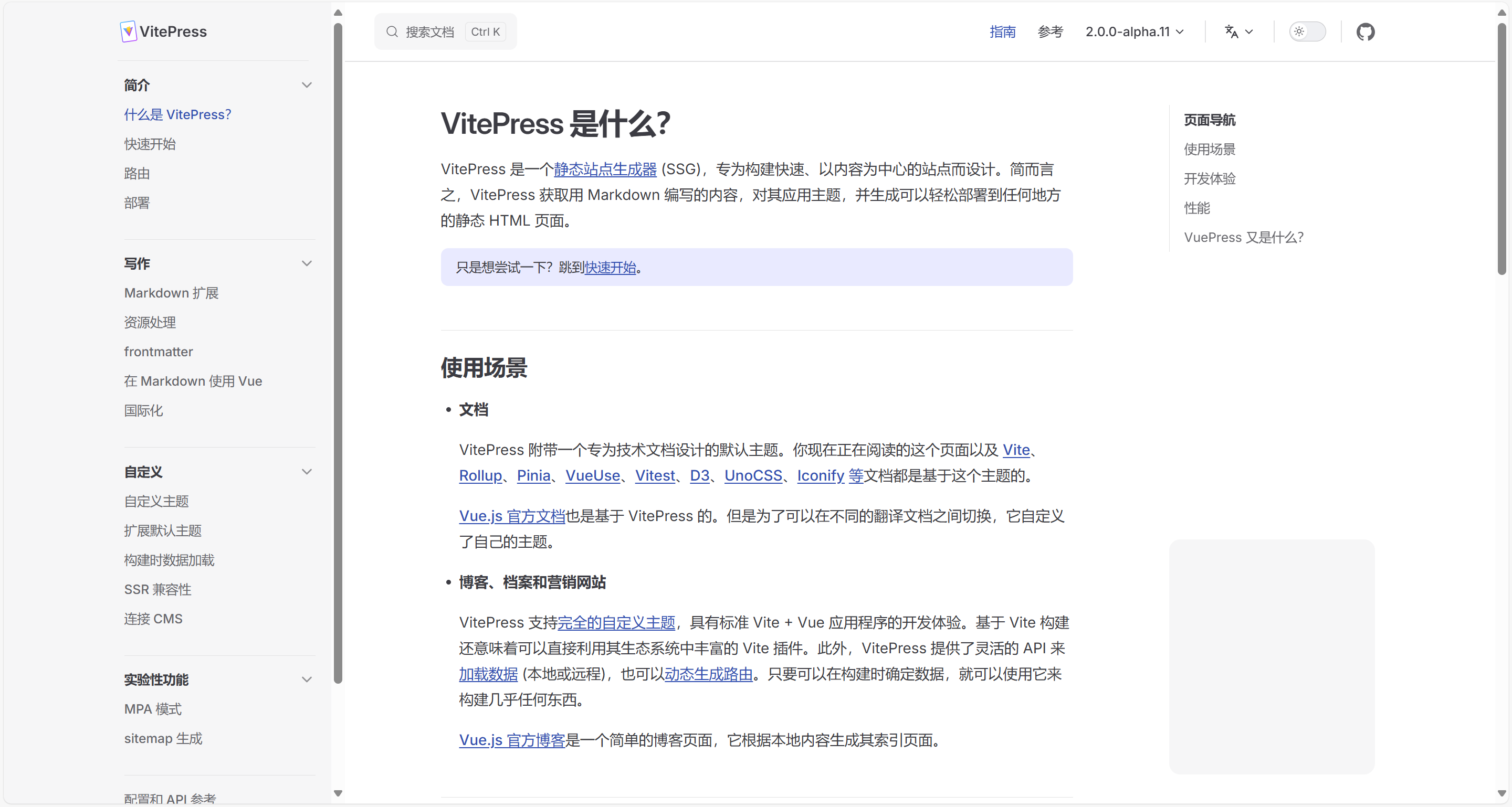The image size is (1512, 807).
Task: Click the main page scrollbar thumb
Action: point(1501,149)
